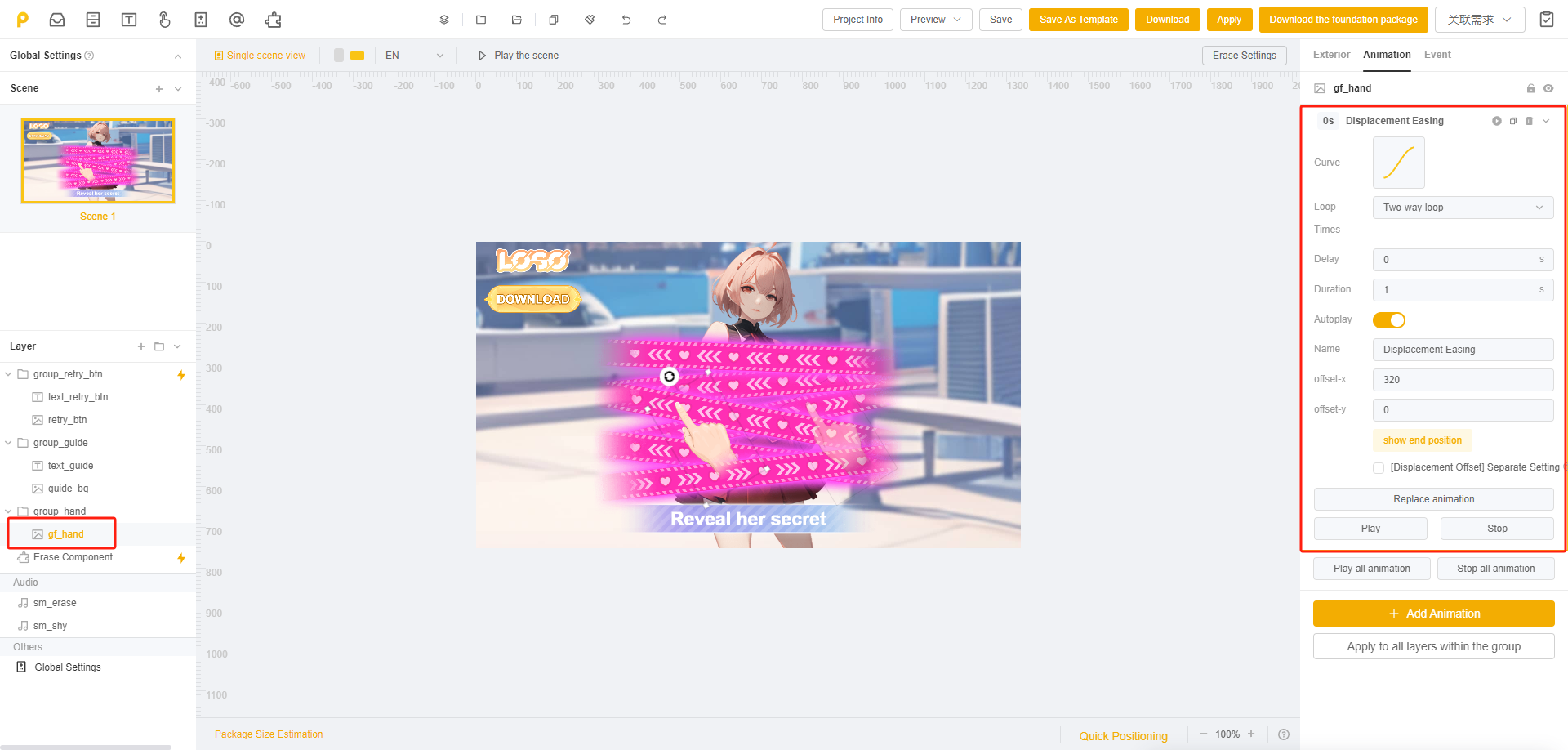The width and height of the screenshot is (1568, 750).
Task: Switch to the Animation tab
Action: pyautogui.click(x=1387, y=55)
